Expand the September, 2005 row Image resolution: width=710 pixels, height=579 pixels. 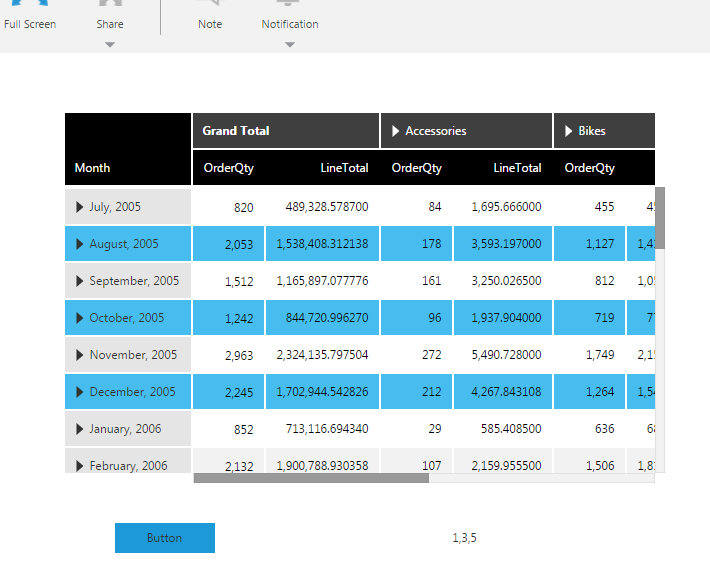(80, 281)
